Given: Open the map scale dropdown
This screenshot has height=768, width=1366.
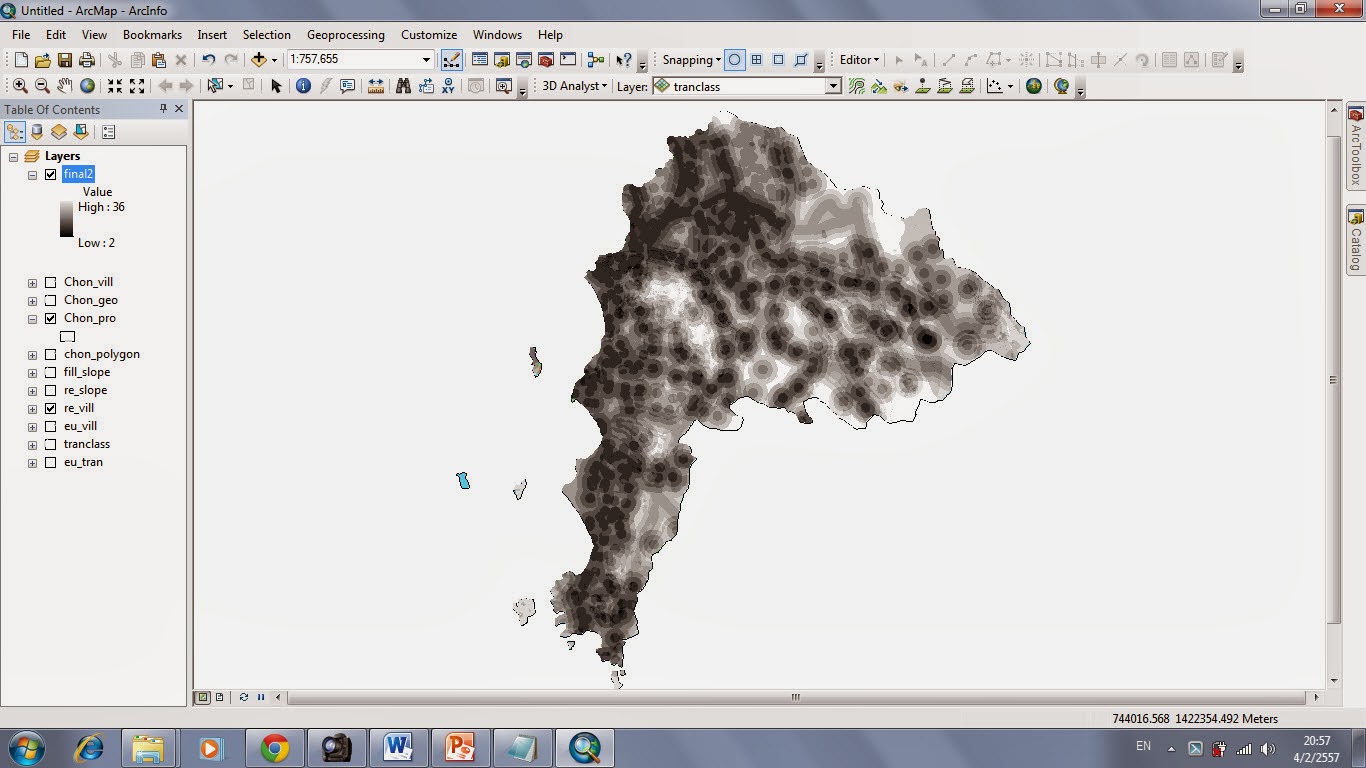Looking at the screenshot, I should pos(427,59).
